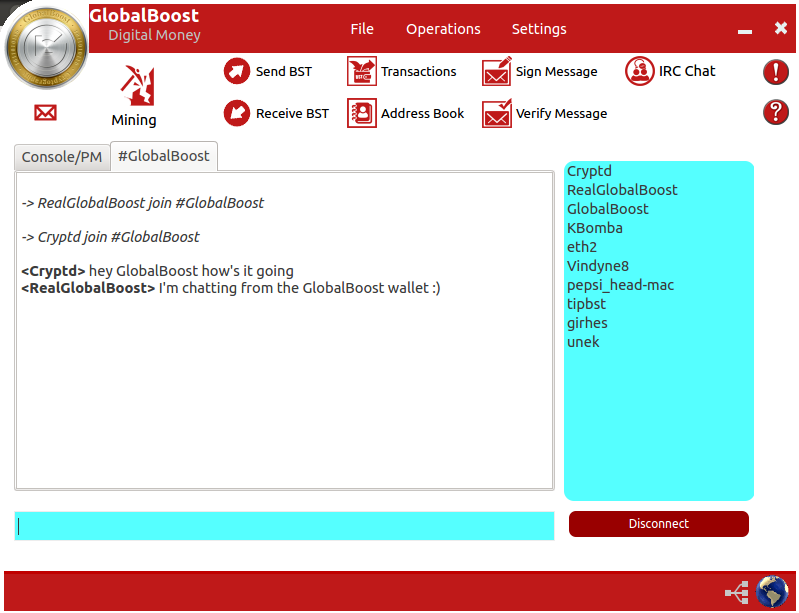Select user Cryptd in the user list
The height and width of the screenshot is (613, 799).
[x=589, y=172]
